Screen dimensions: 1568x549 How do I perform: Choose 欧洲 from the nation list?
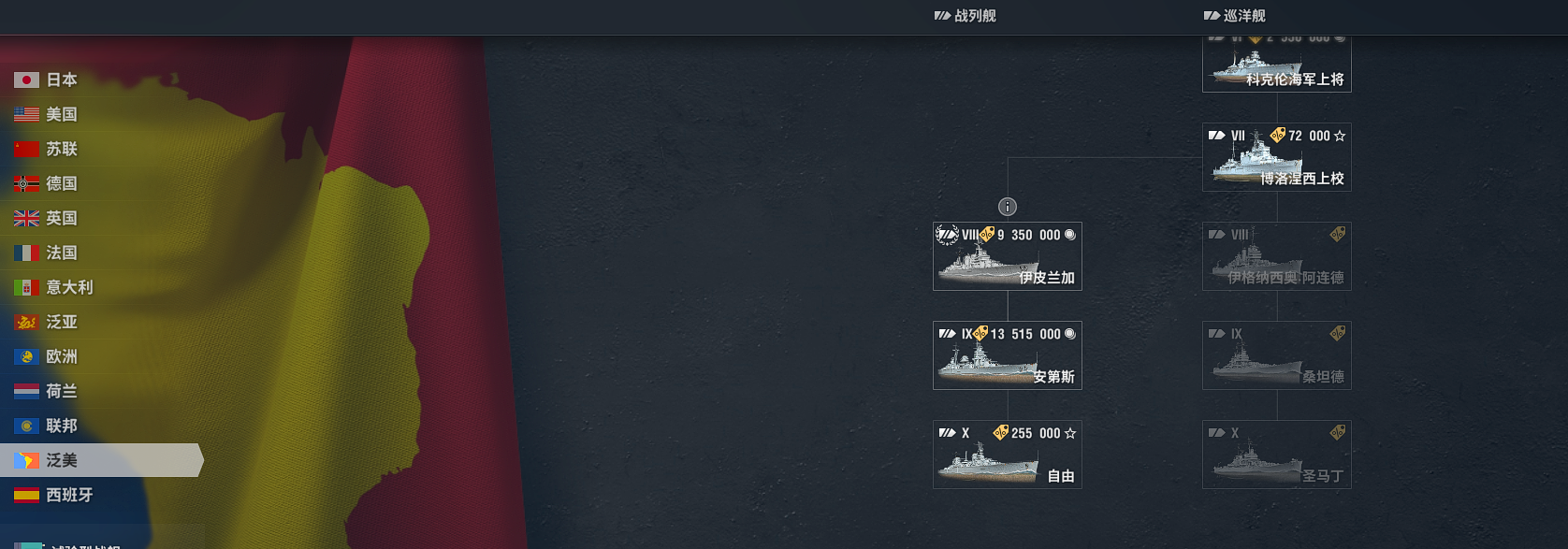(101, 356)
